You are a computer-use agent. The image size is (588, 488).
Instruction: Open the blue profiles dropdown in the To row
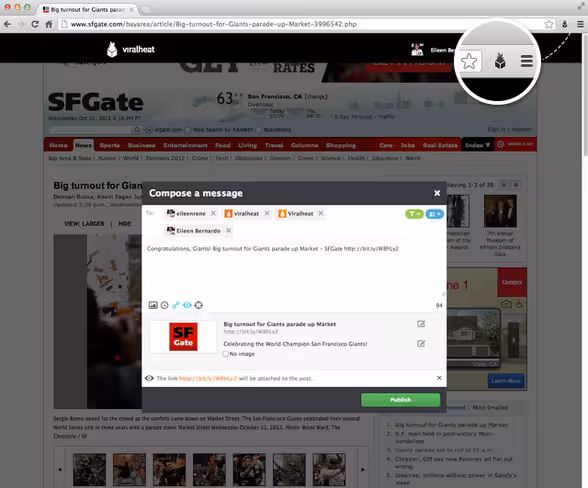coord(435,214)
